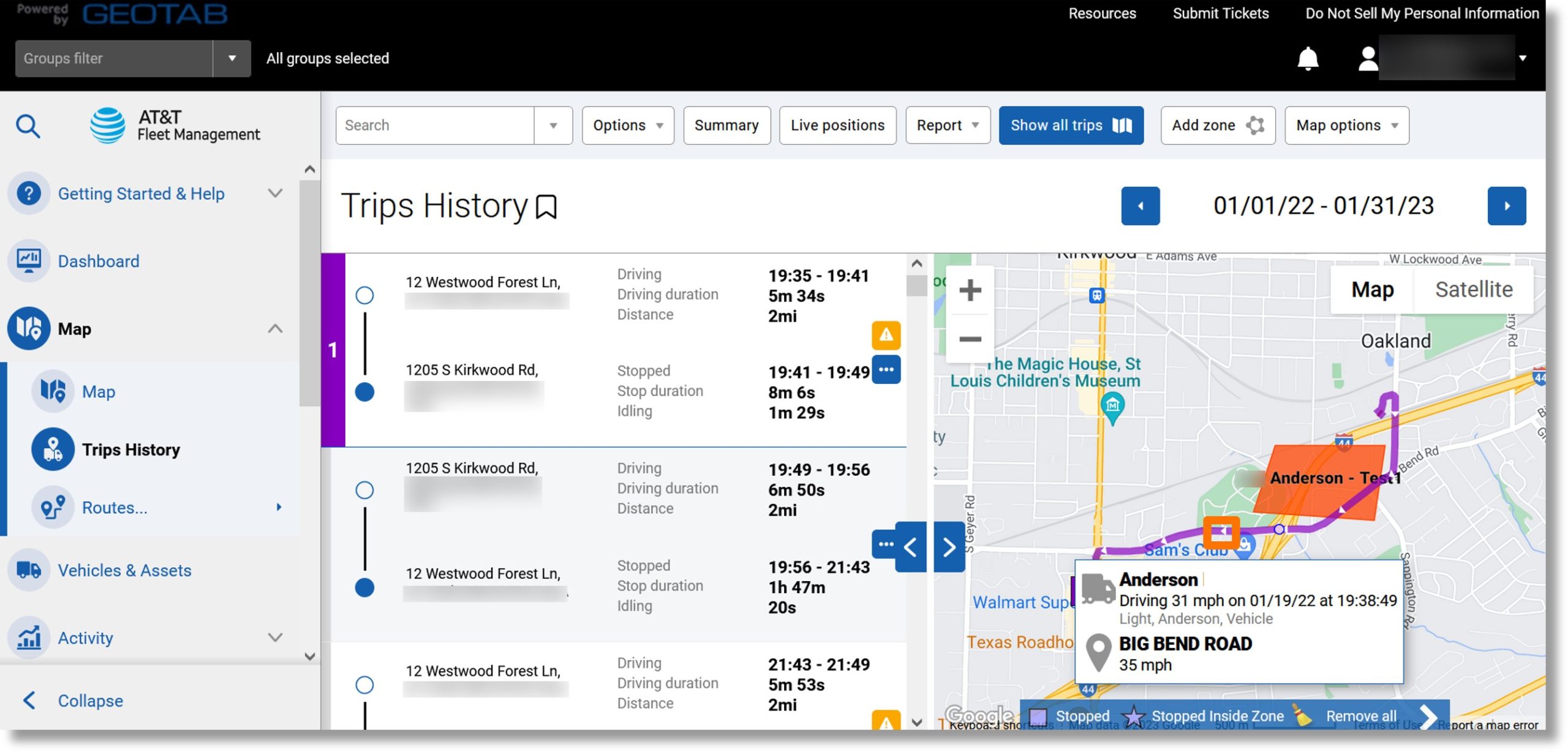Expand Getting Started & Help chevron

click(276, 194)
